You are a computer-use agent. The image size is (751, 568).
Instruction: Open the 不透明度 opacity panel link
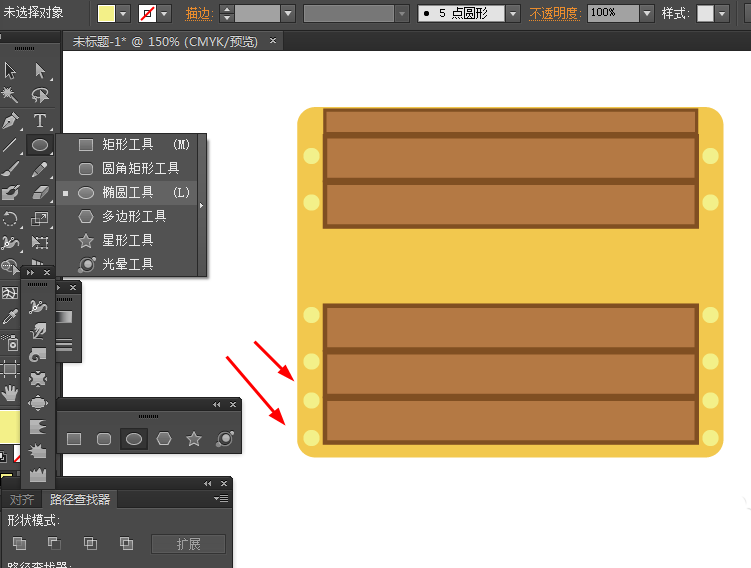pos(555,13)
